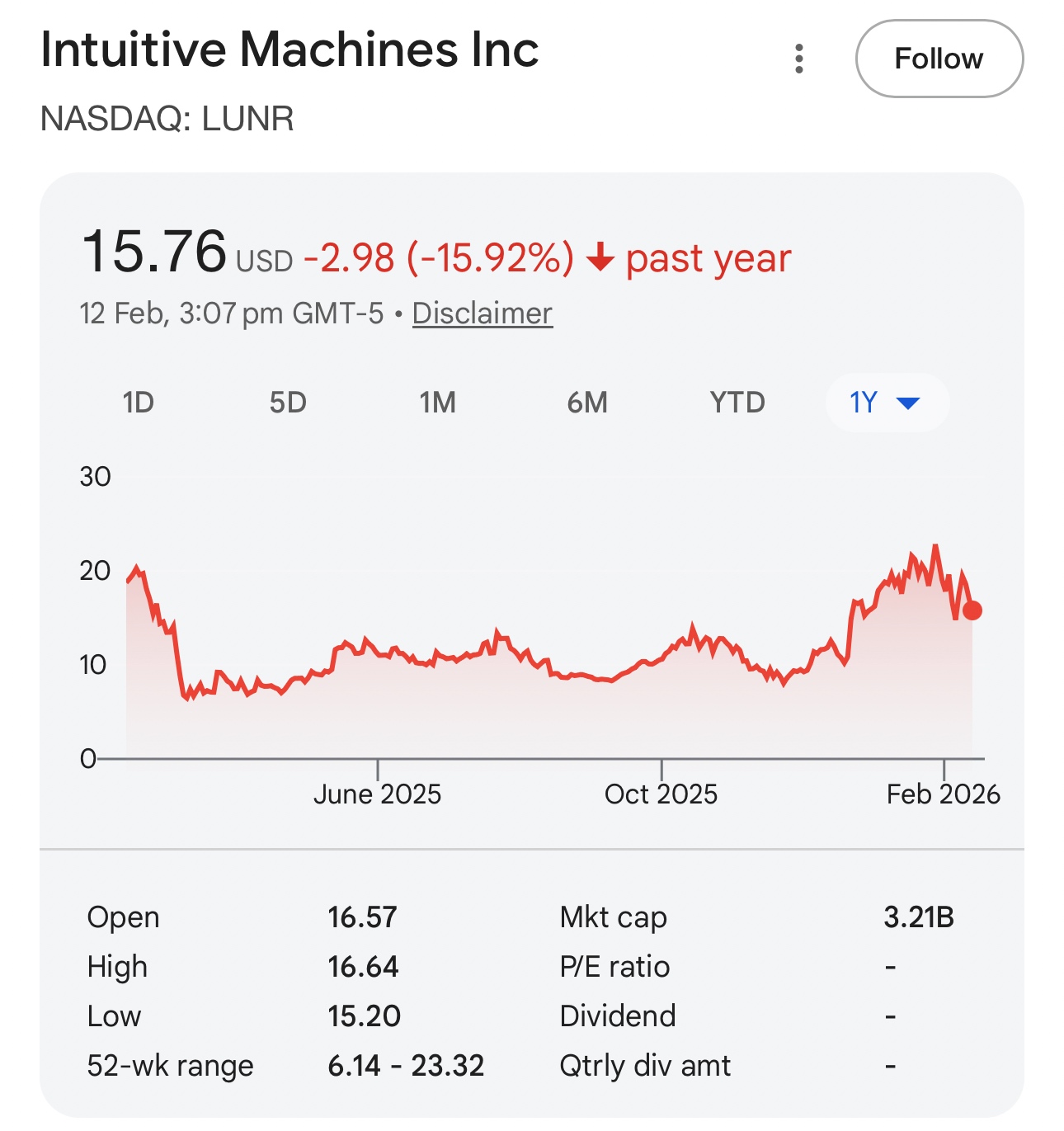Switch chart to 1D range
The width and height of the screenshot is (1064, 1131).
click(x=139, y=403)
